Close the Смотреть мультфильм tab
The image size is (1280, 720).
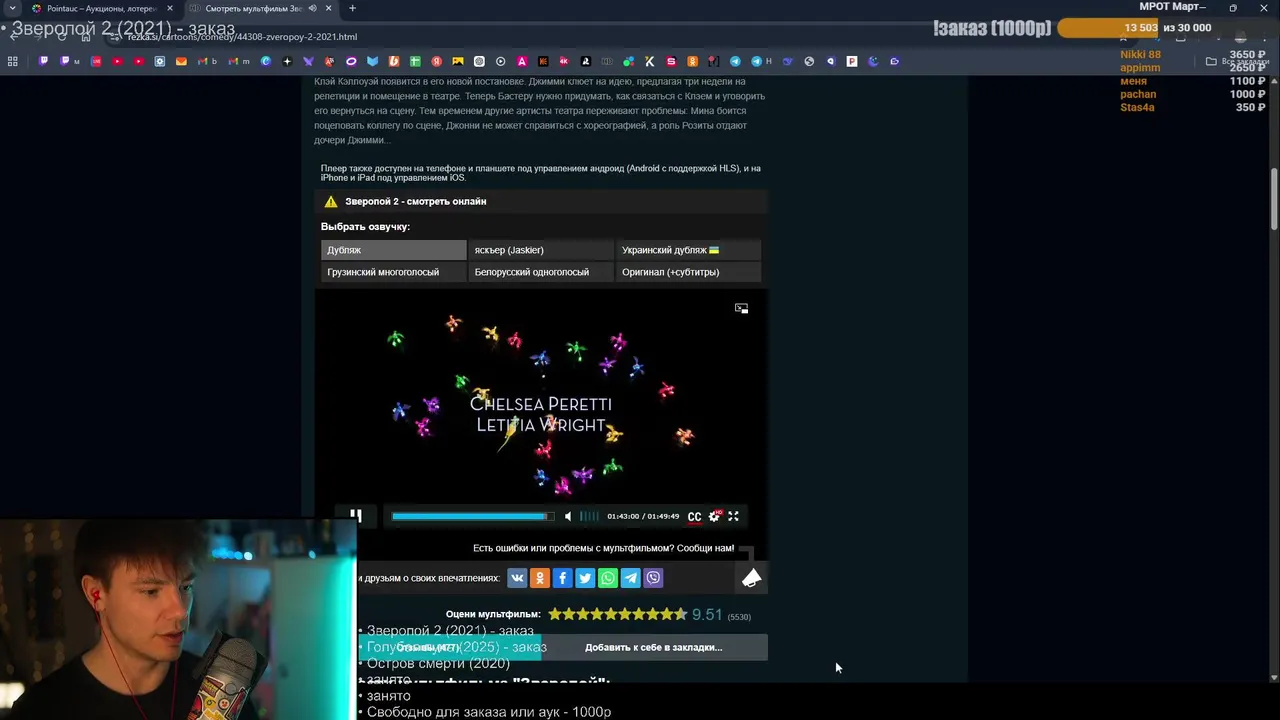click(x=328, y=8)
